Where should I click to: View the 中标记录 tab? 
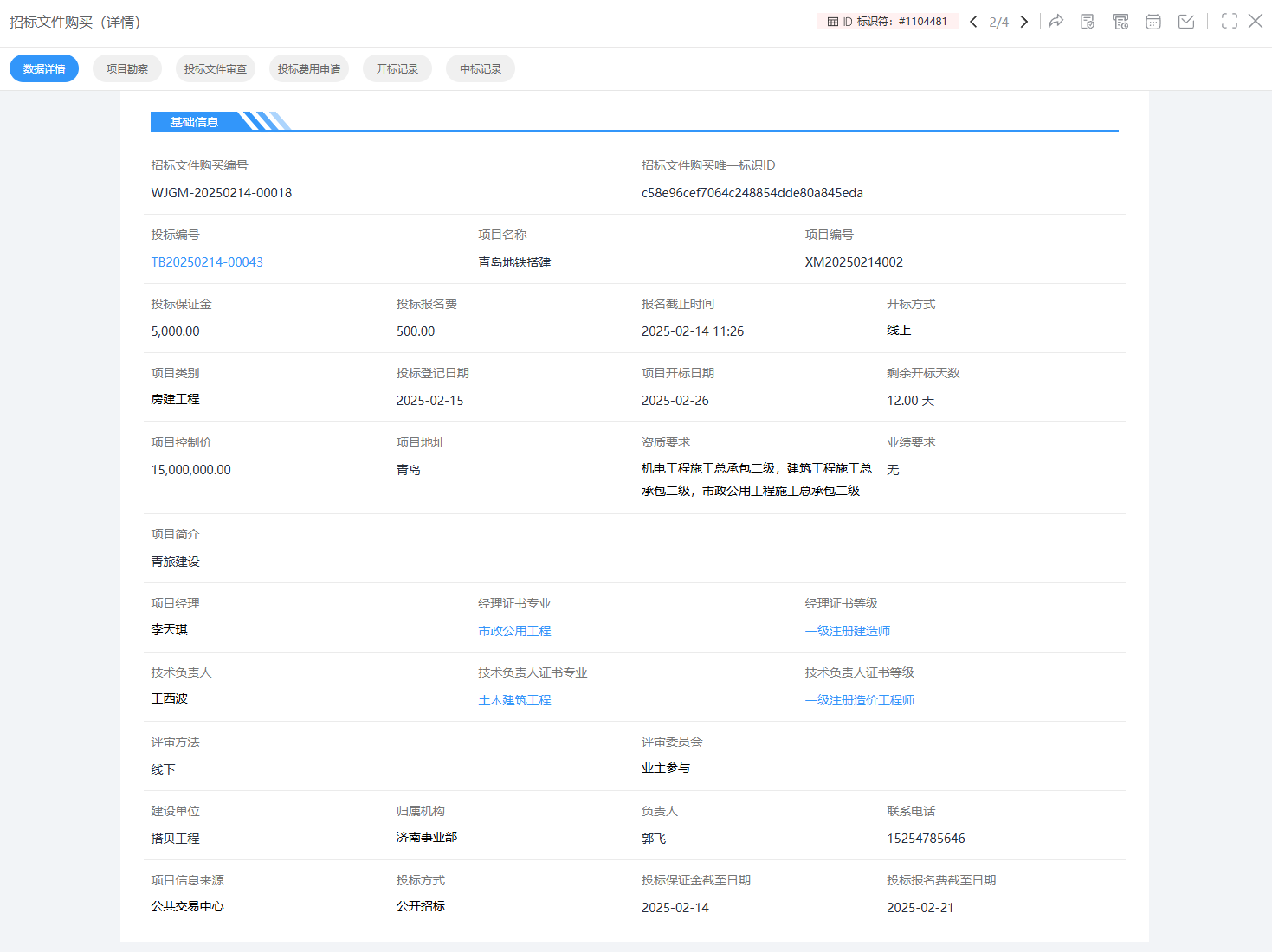(481, 69)
